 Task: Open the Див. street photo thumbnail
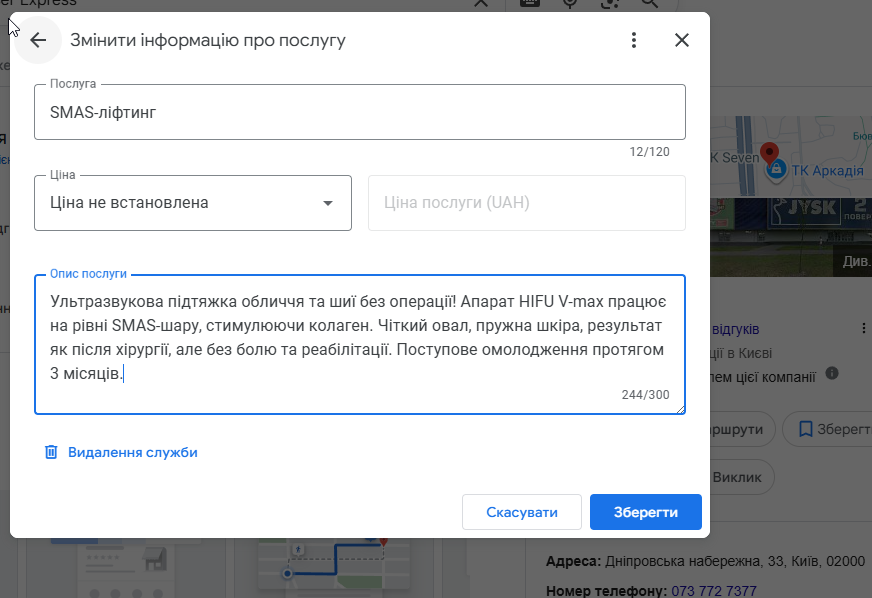tap(791, 237)
